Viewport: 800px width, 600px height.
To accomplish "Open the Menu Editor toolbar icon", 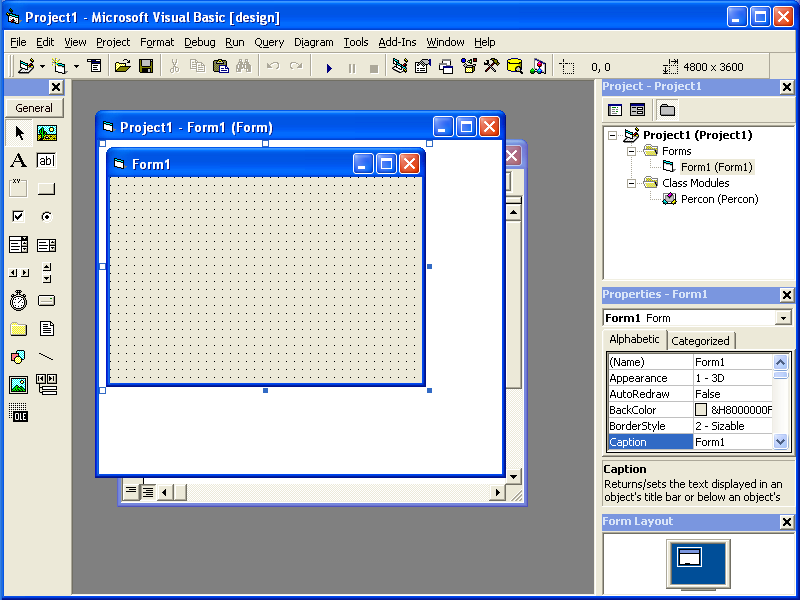I will [94, 66].
